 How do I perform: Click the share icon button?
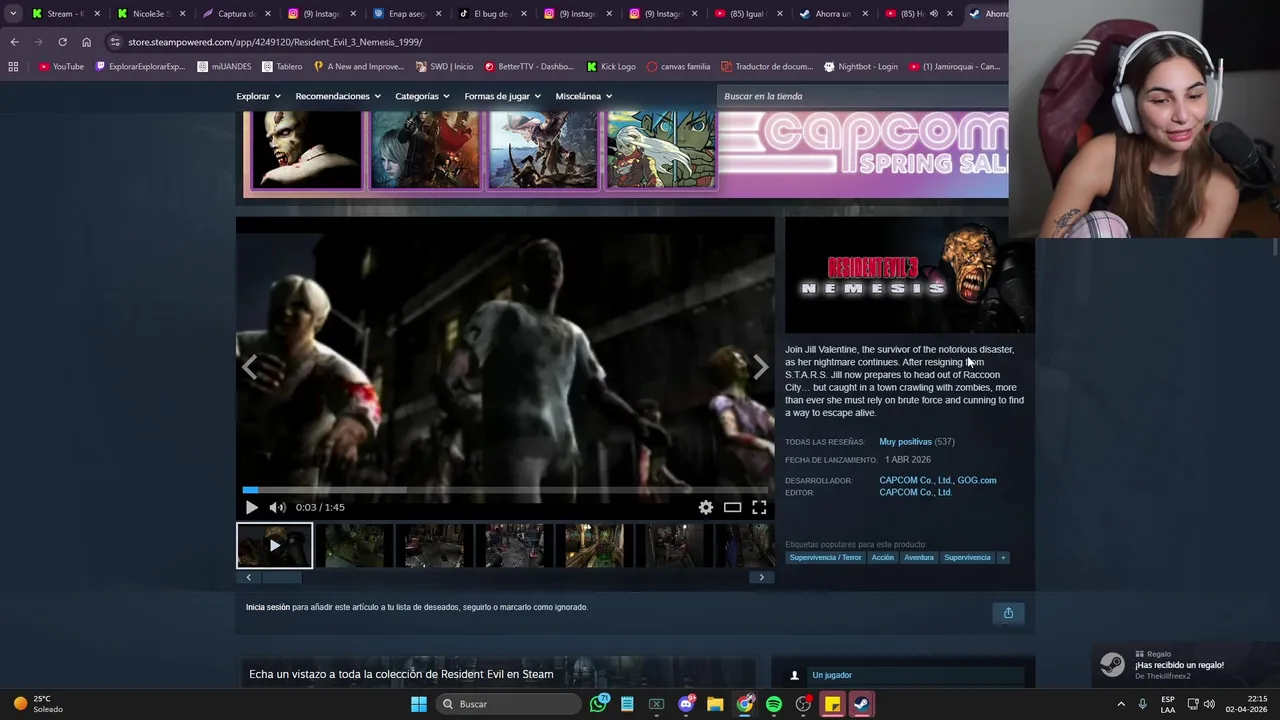(1008, 613)
